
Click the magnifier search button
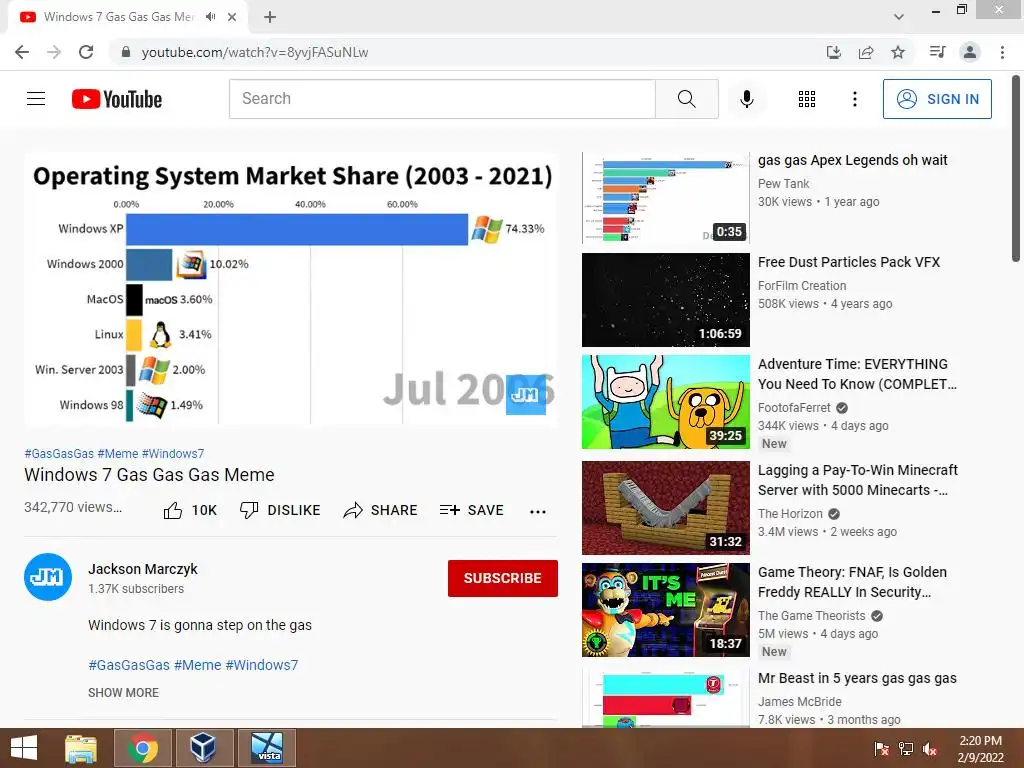click(686, 99)
